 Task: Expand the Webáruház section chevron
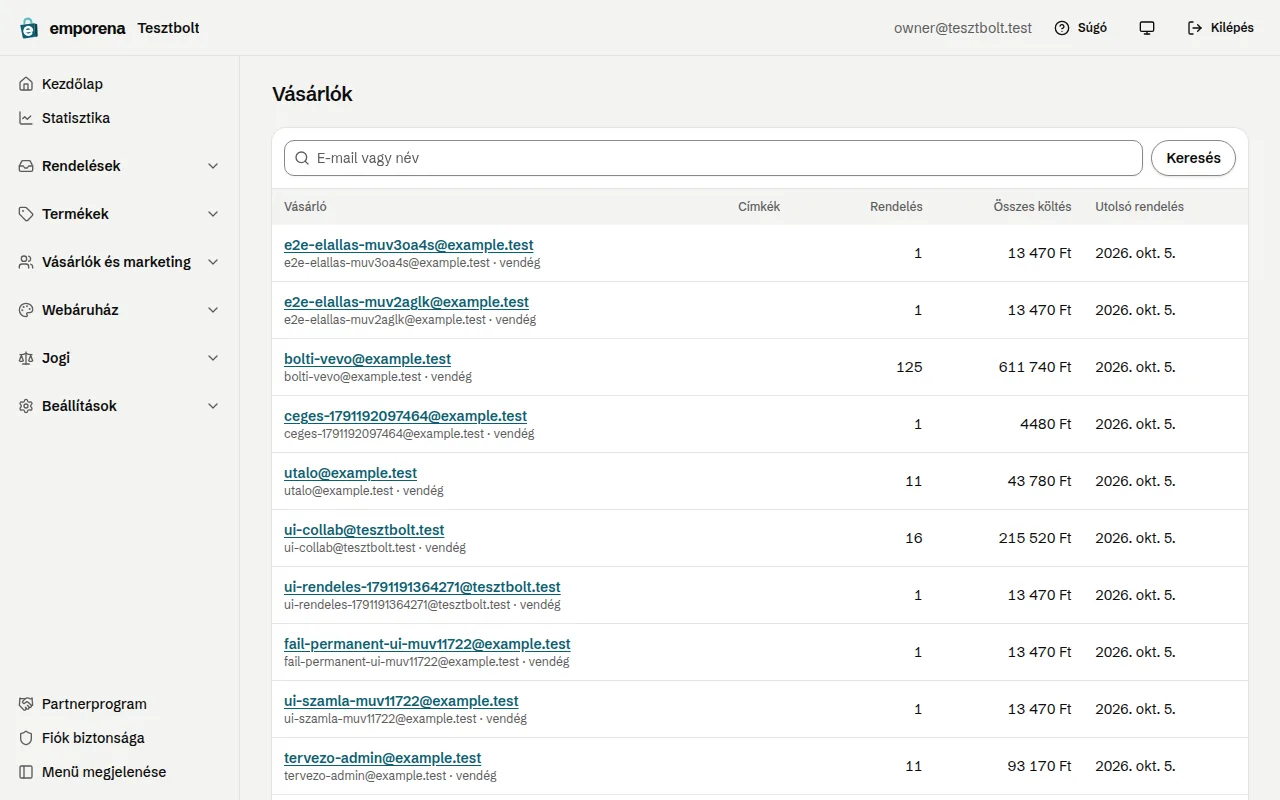coord(213,310)
